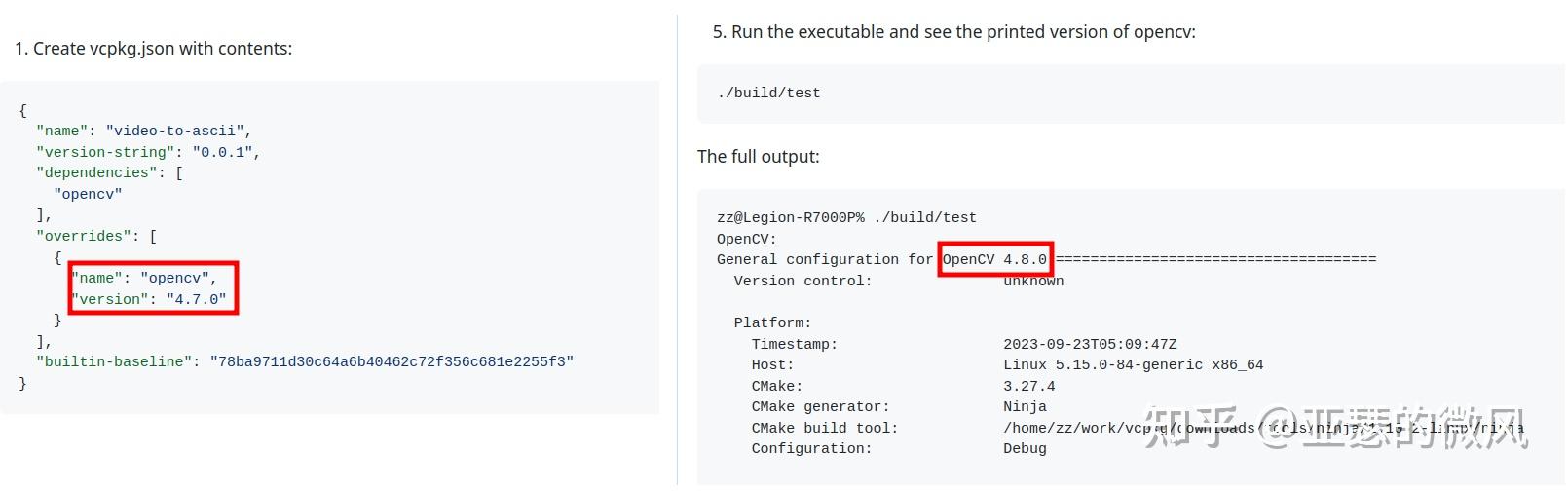Click the 'Run the executable' step 5 text
Viewport: 1568px width, 492px height.
click(x=953, y=32)
